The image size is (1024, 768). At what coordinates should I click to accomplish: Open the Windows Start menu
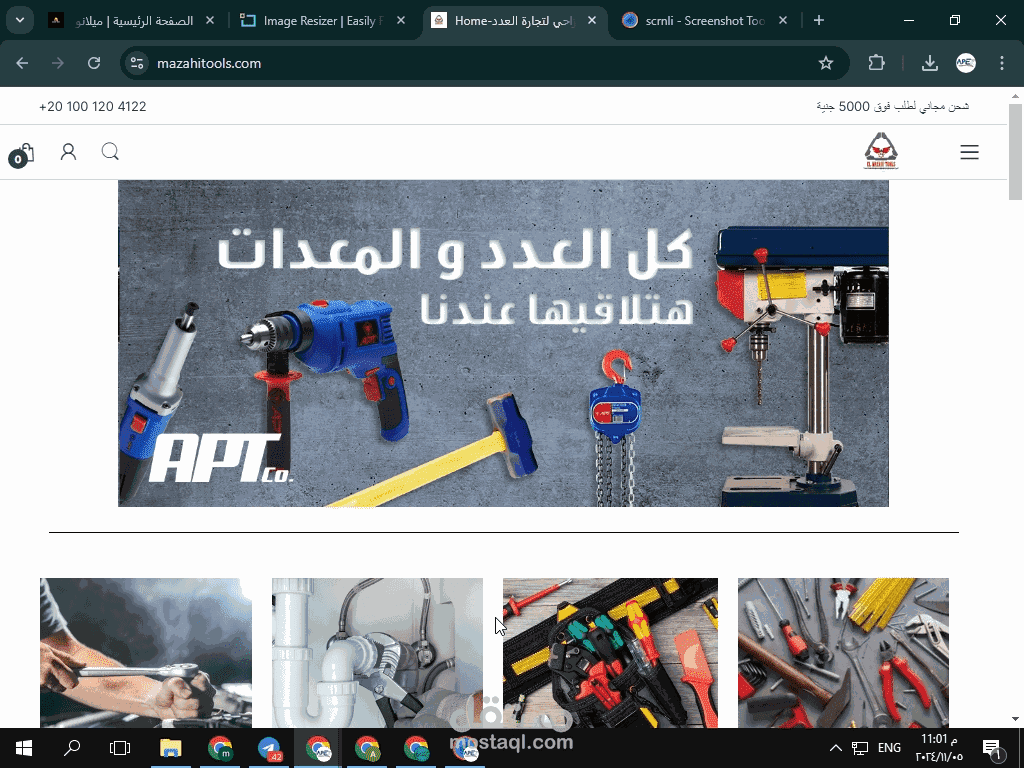(24, 748)
